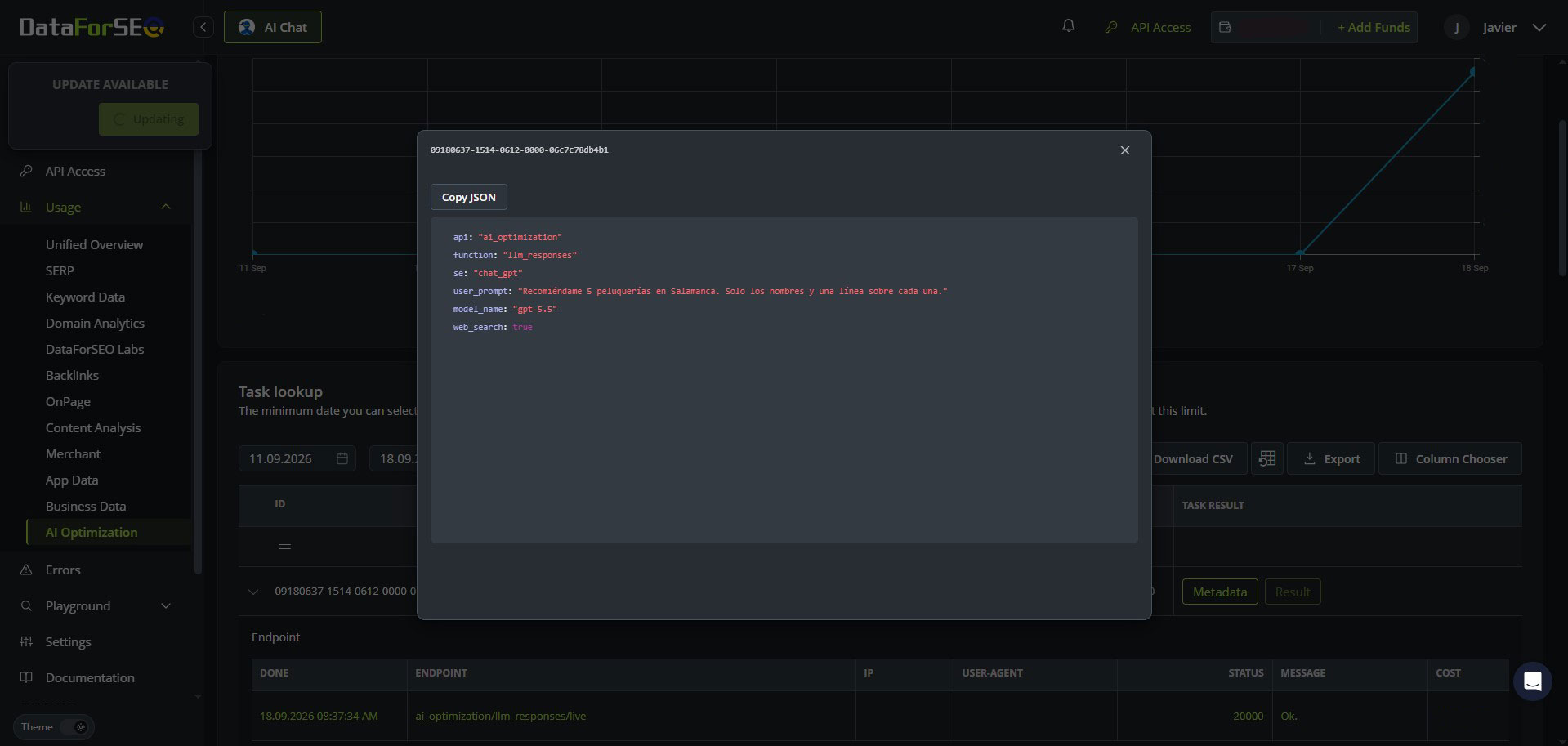The width and height of the screenshot is (1568, 746).
Task: Click the chart data point on 18 Sep
Action: pyautogui.click(x=1473, y=71)
